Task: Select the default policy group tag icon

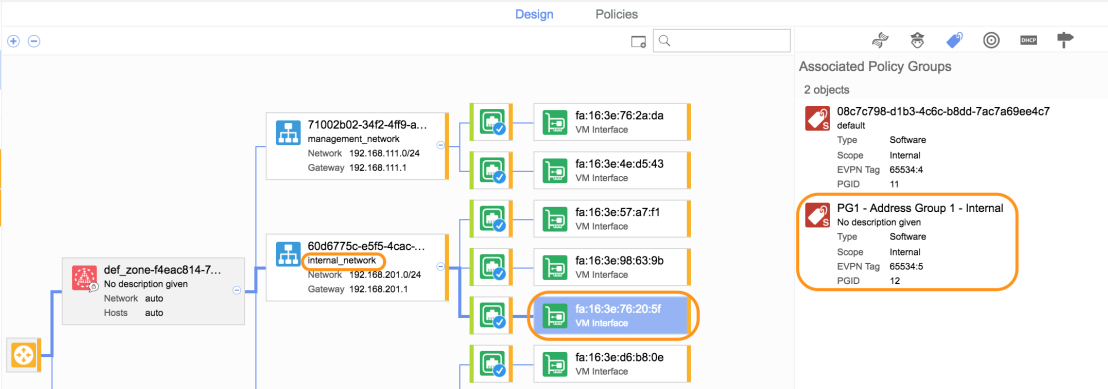Action: (818, 118)
